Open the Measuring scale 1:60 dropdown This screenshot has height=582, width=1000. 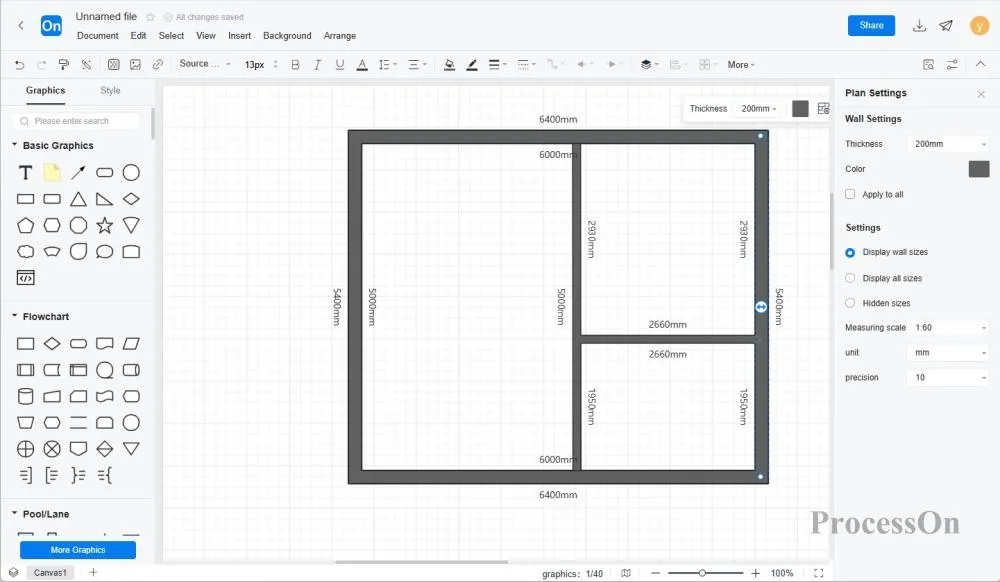pos(948,328)
